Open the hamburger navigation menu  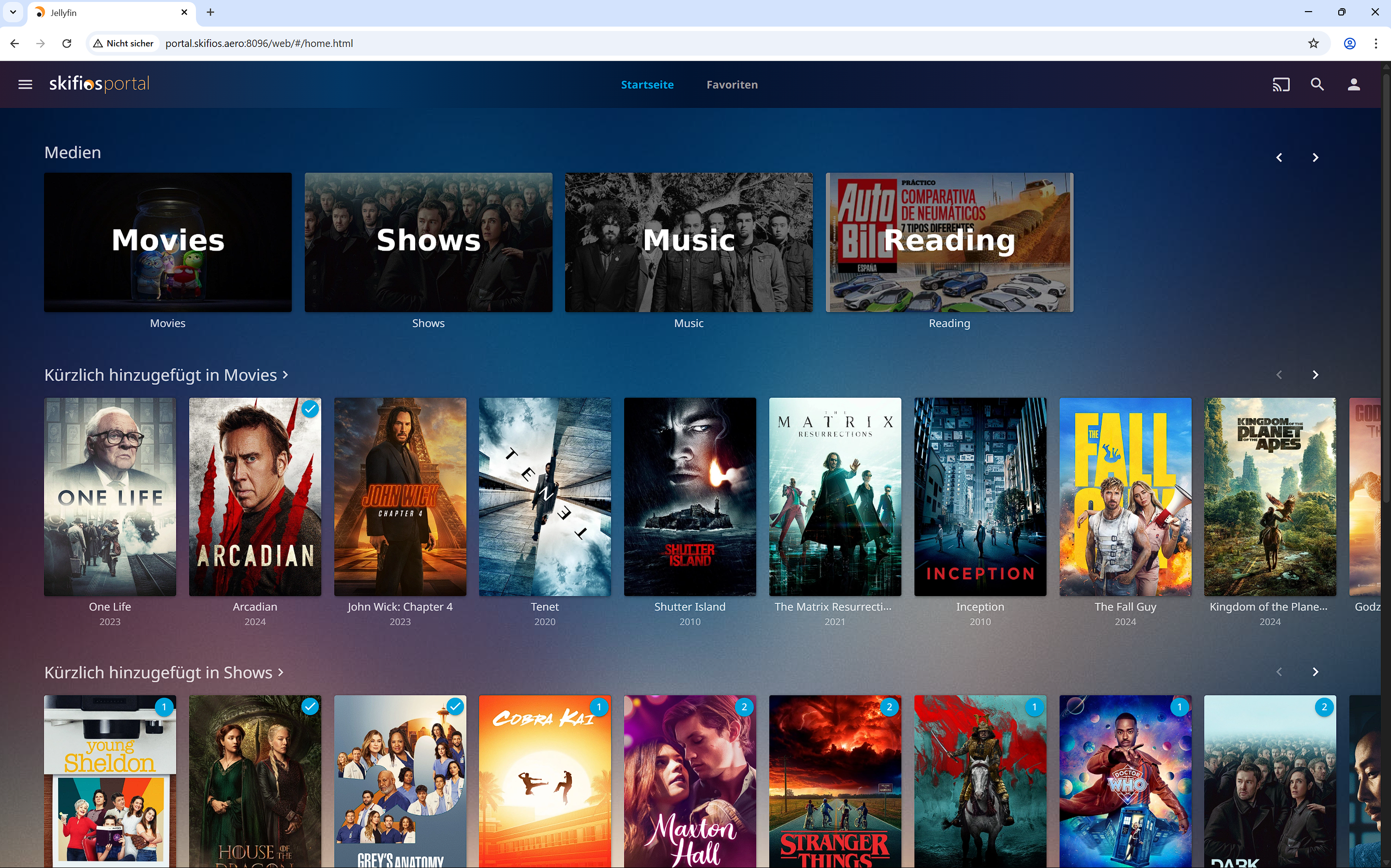[25, 84]
